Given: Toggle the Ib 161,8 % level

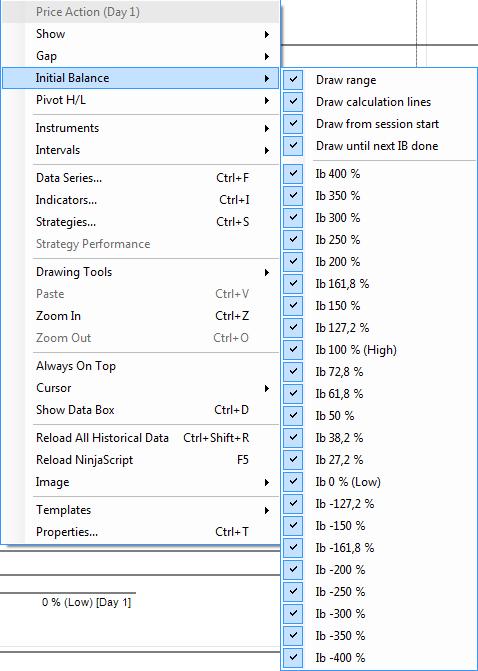Looking at the screenshot, I should click(x=379, y=284).
